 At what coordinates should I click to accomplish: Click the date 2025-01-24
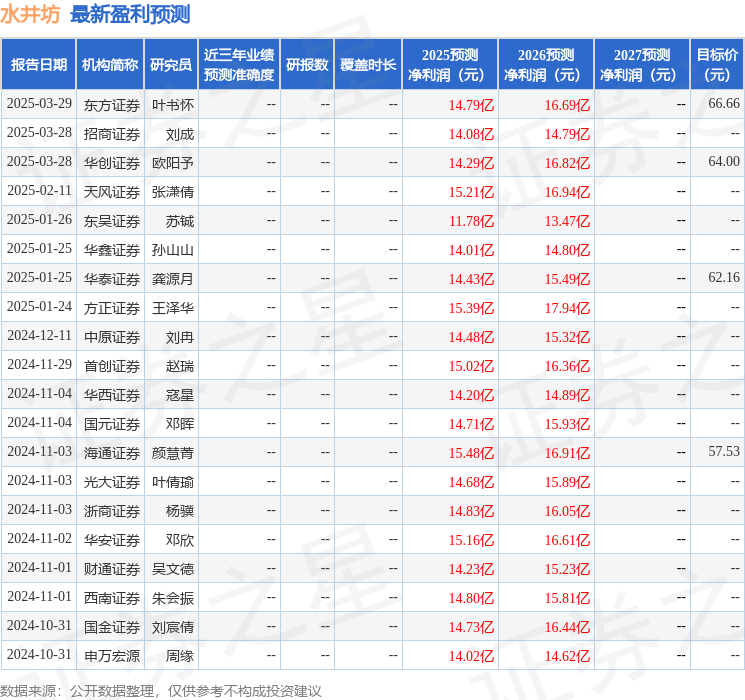coord(39,306)
